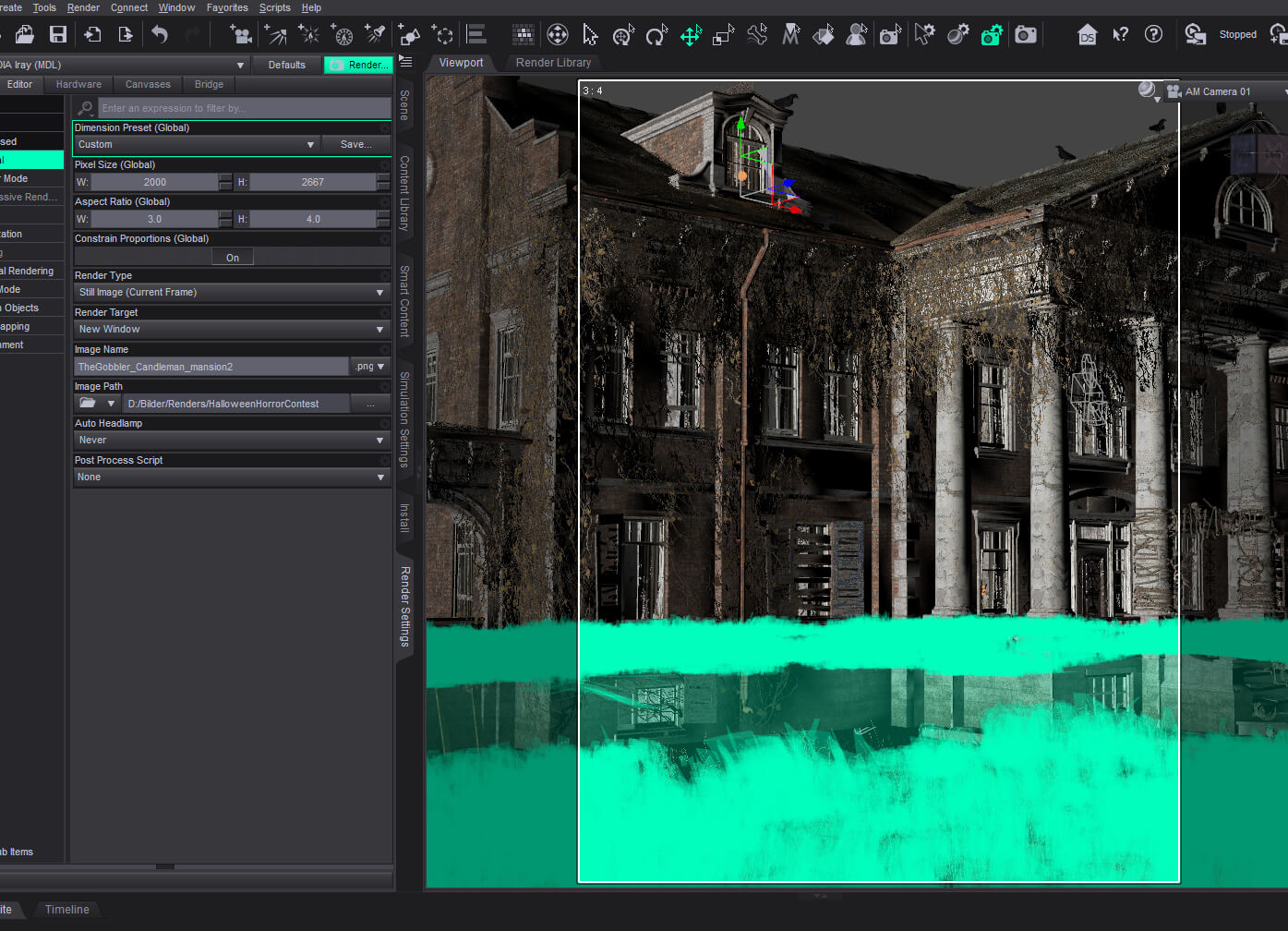
Task: Create a new null object
Action: tap(443, 35)
